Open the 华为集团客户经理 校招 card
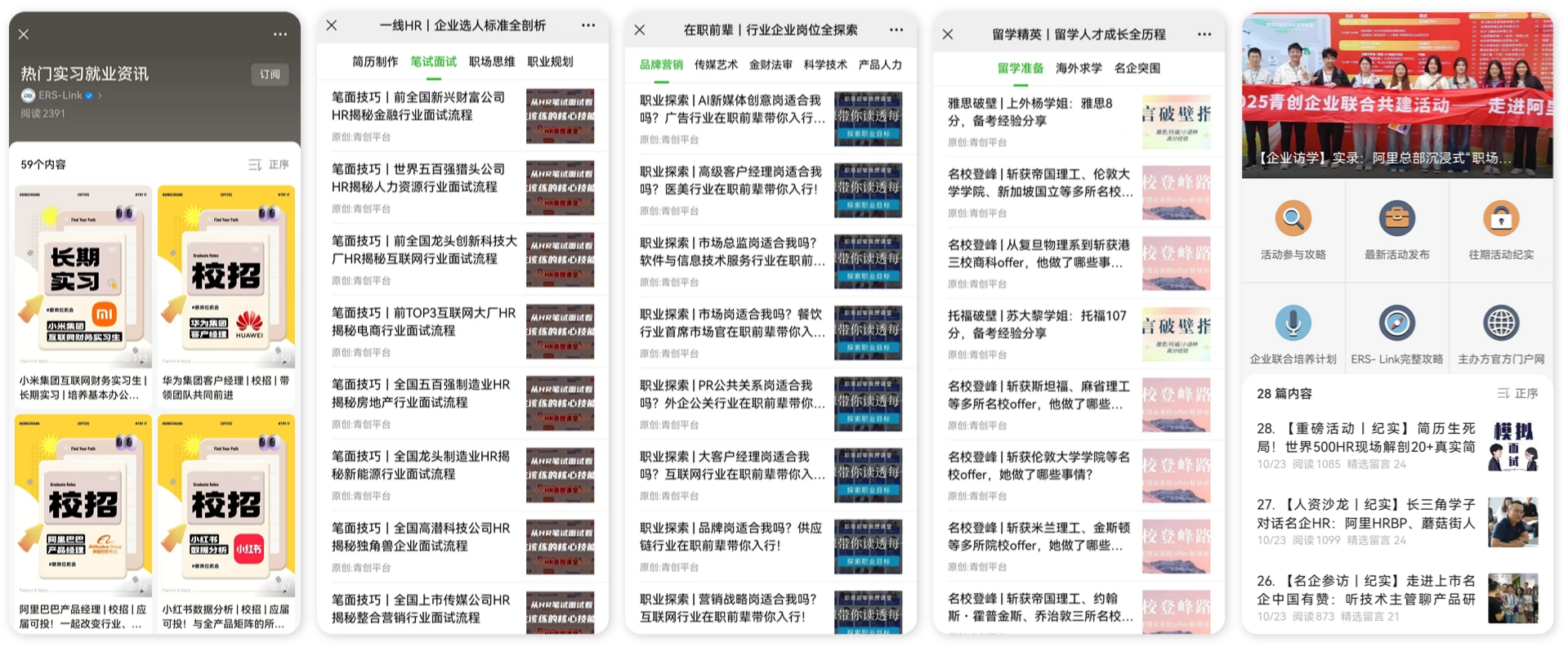Screen dimensions: 1568x647 [x=226, y=294]
